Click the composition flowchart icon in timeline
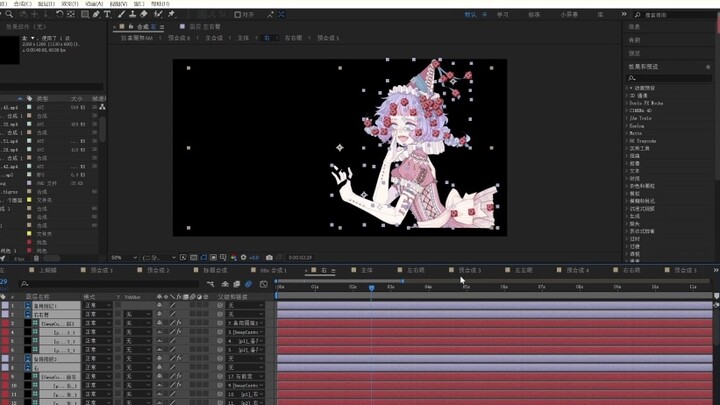The height and width of the screenshot is (405, 720). pos(210,284)
